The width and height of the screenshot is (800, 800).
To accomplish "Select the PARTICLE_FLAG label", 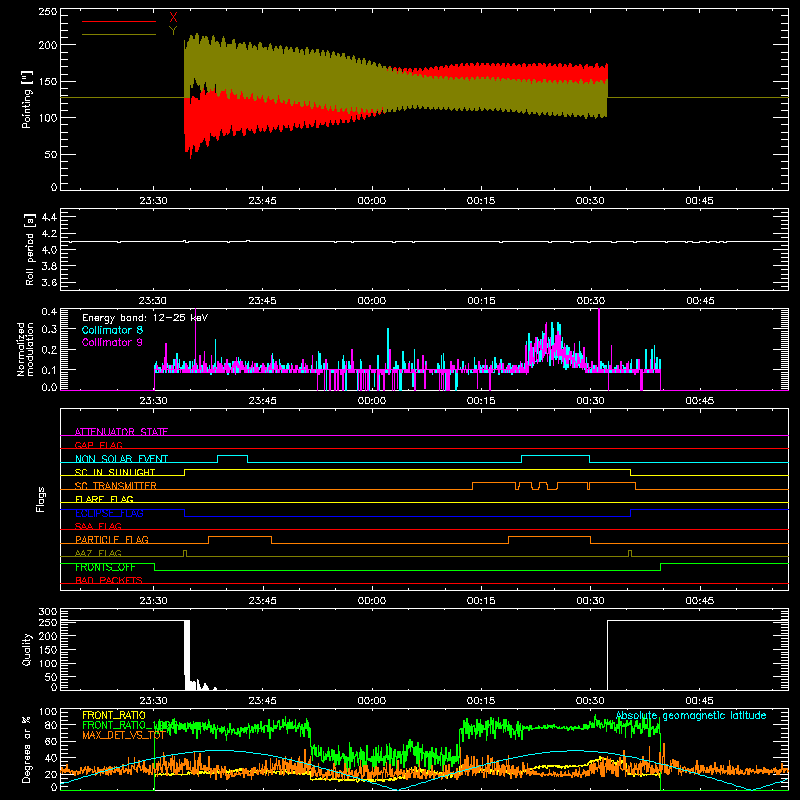I will tap(112, 539).
